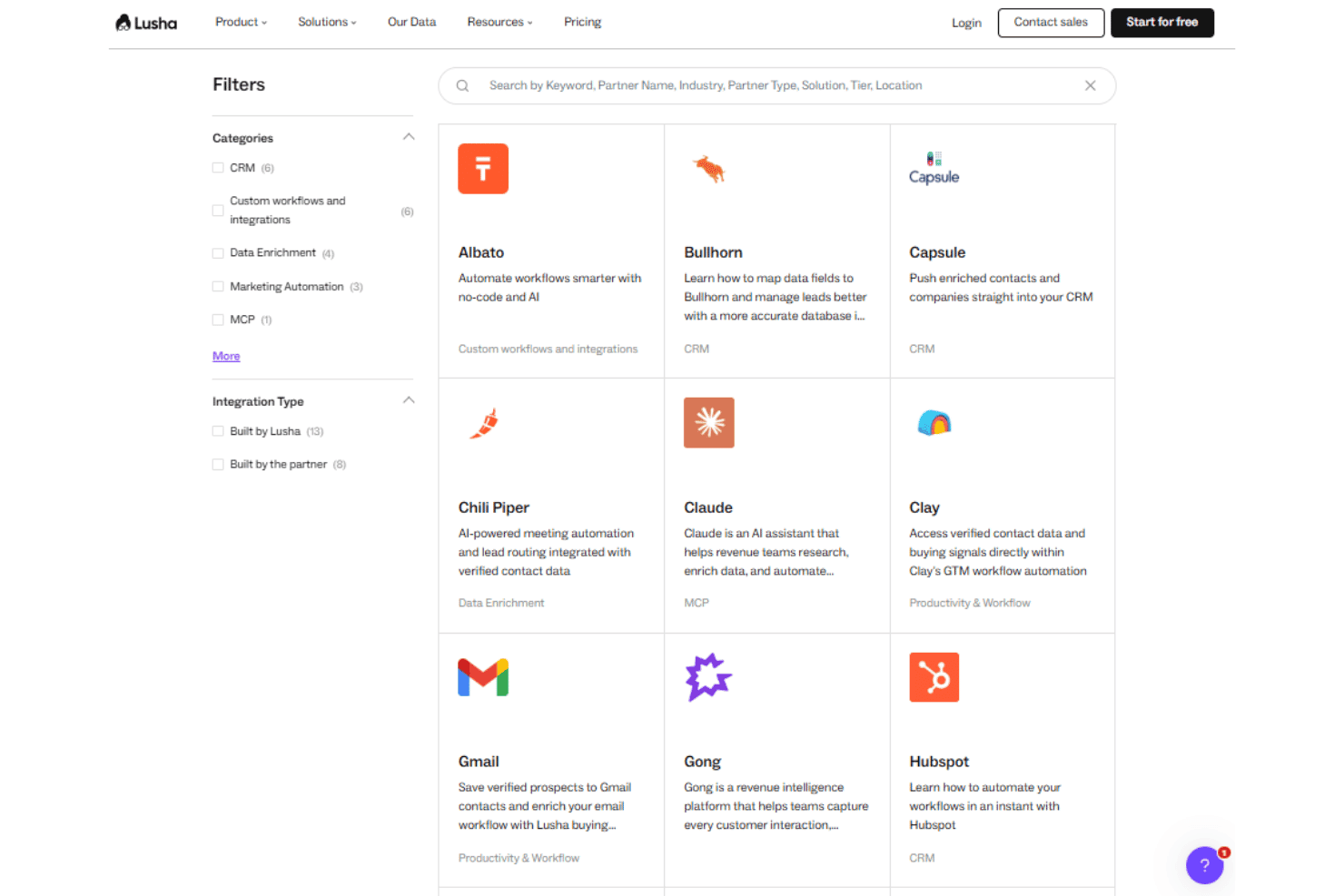Click the Gong purple star logo
1344x896 pixels.
pos(709,677)
